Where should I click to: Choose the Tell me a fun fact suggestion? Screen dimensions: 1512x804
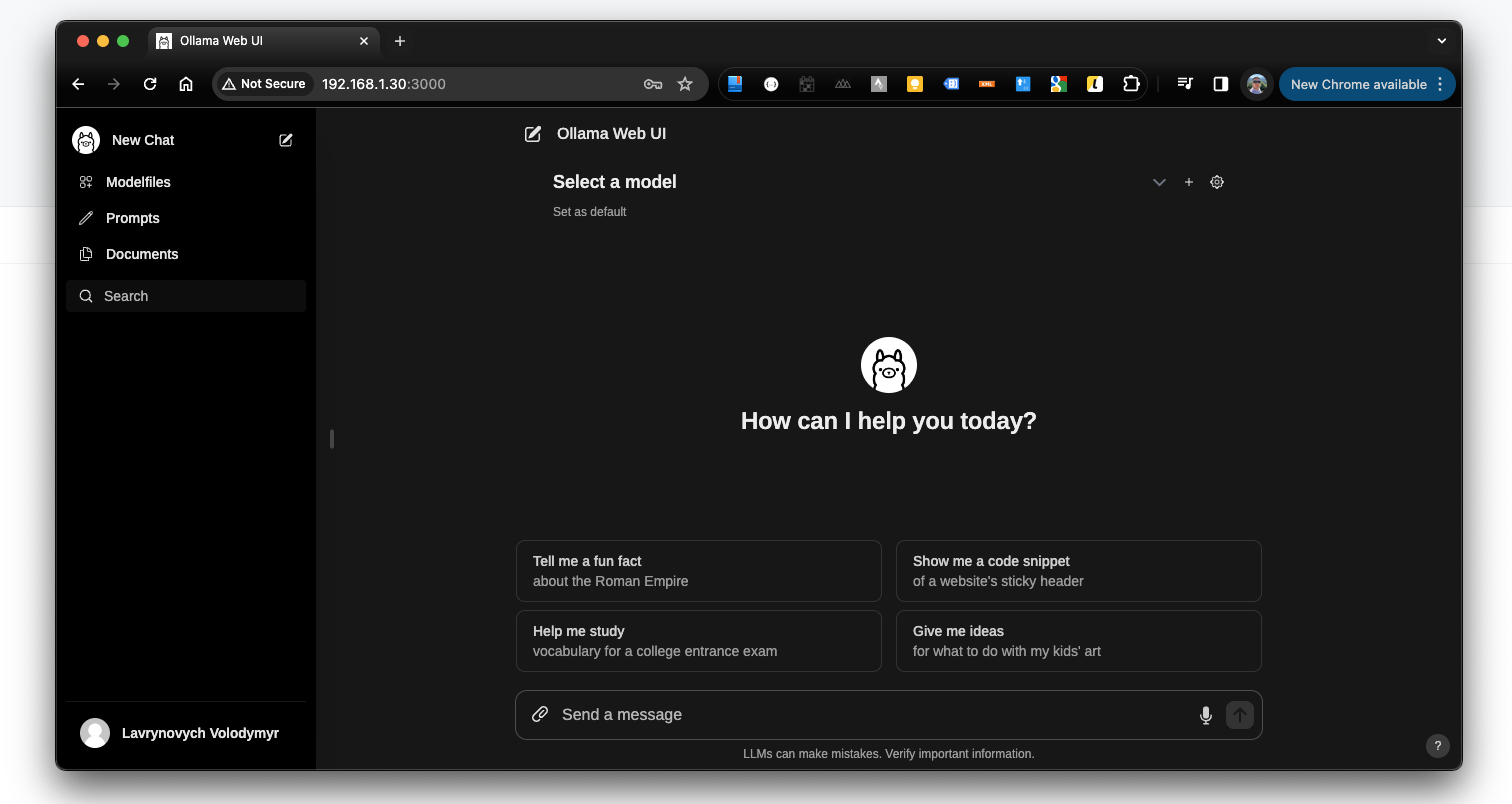[698, 571]
